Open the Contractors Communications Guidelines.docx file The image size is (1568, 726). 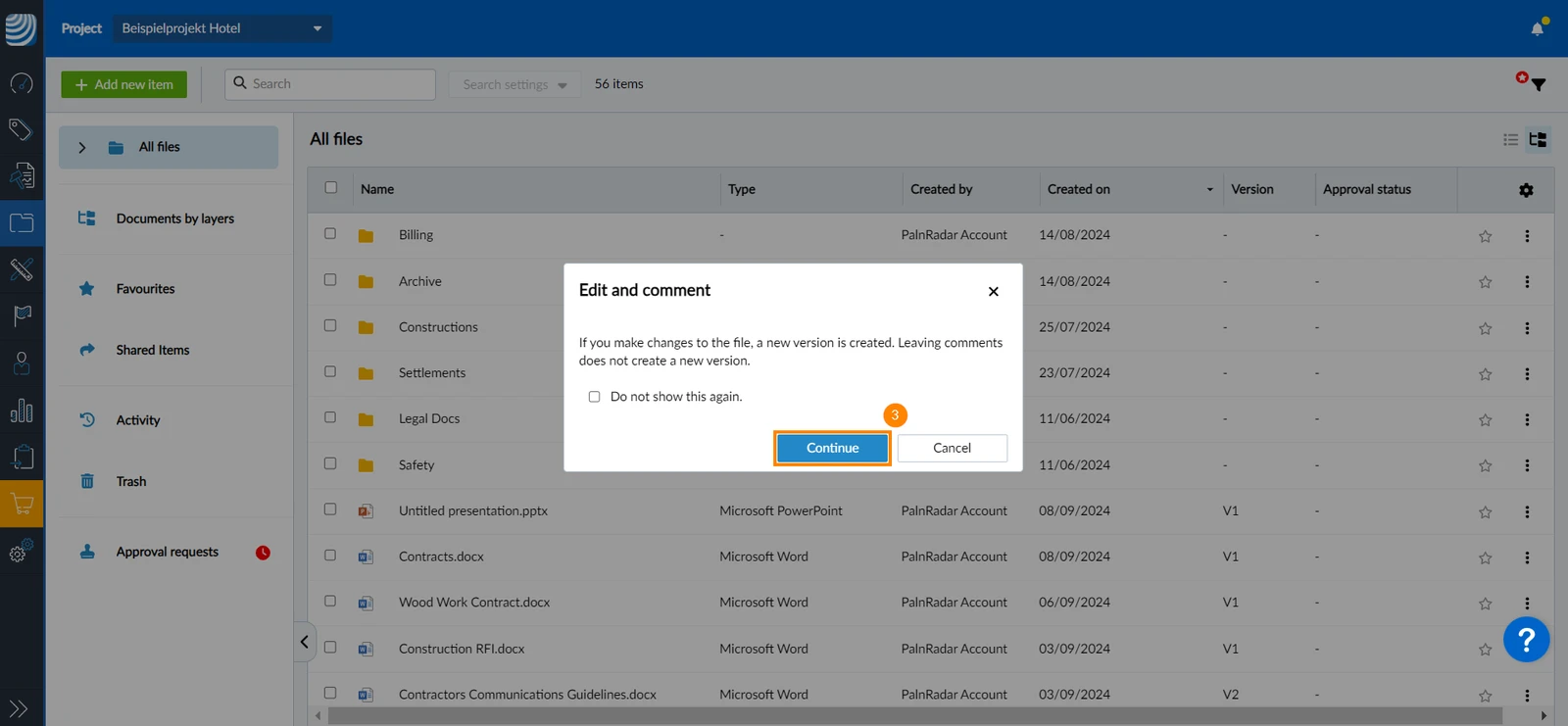tap(527, 695)
